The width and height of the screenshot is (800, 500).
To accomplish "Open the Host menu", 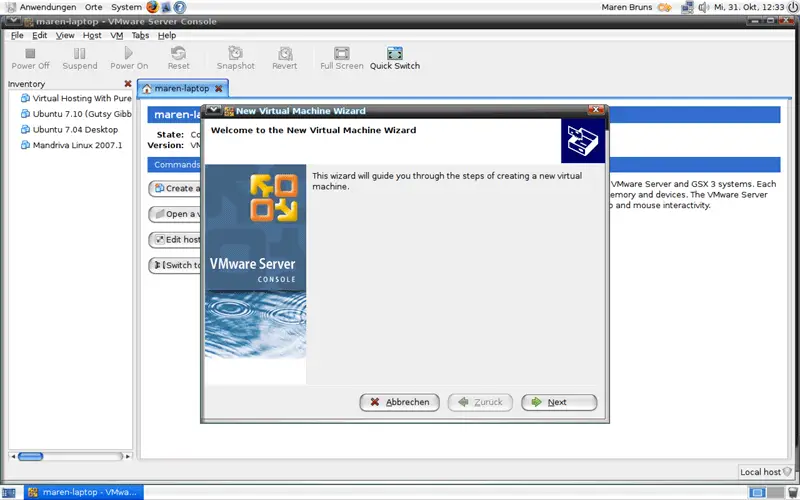I will tap(92, 35).
